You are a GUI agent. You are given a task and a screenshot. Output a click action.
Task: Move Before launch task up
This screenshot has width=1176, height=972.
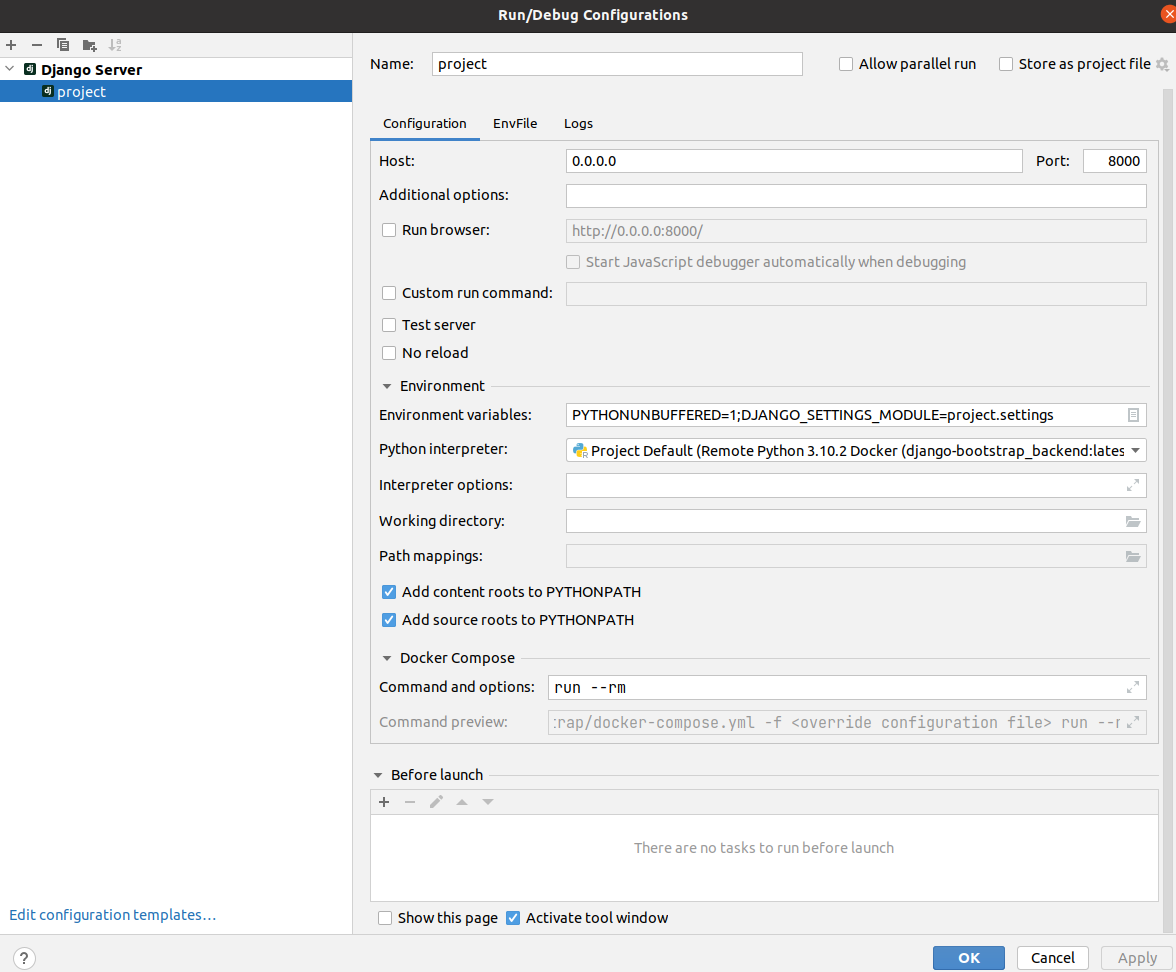(462, 802)
